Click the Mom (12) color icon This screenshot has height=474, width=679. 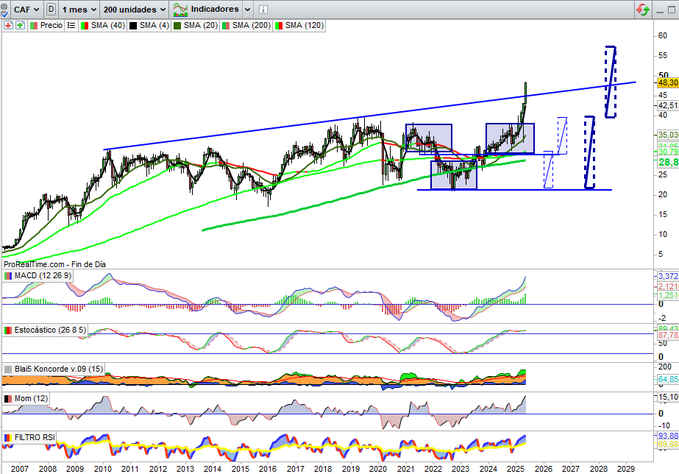(8, 399)
